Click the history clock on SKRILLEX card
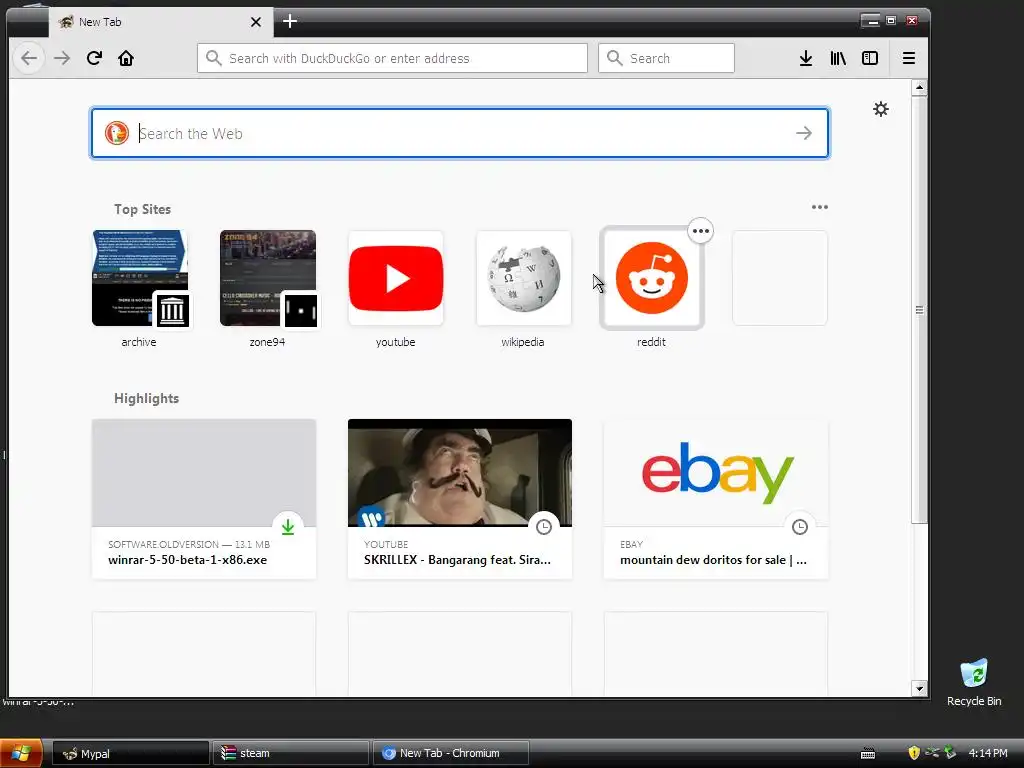The image size is (1024, 768). pos(544,527)
